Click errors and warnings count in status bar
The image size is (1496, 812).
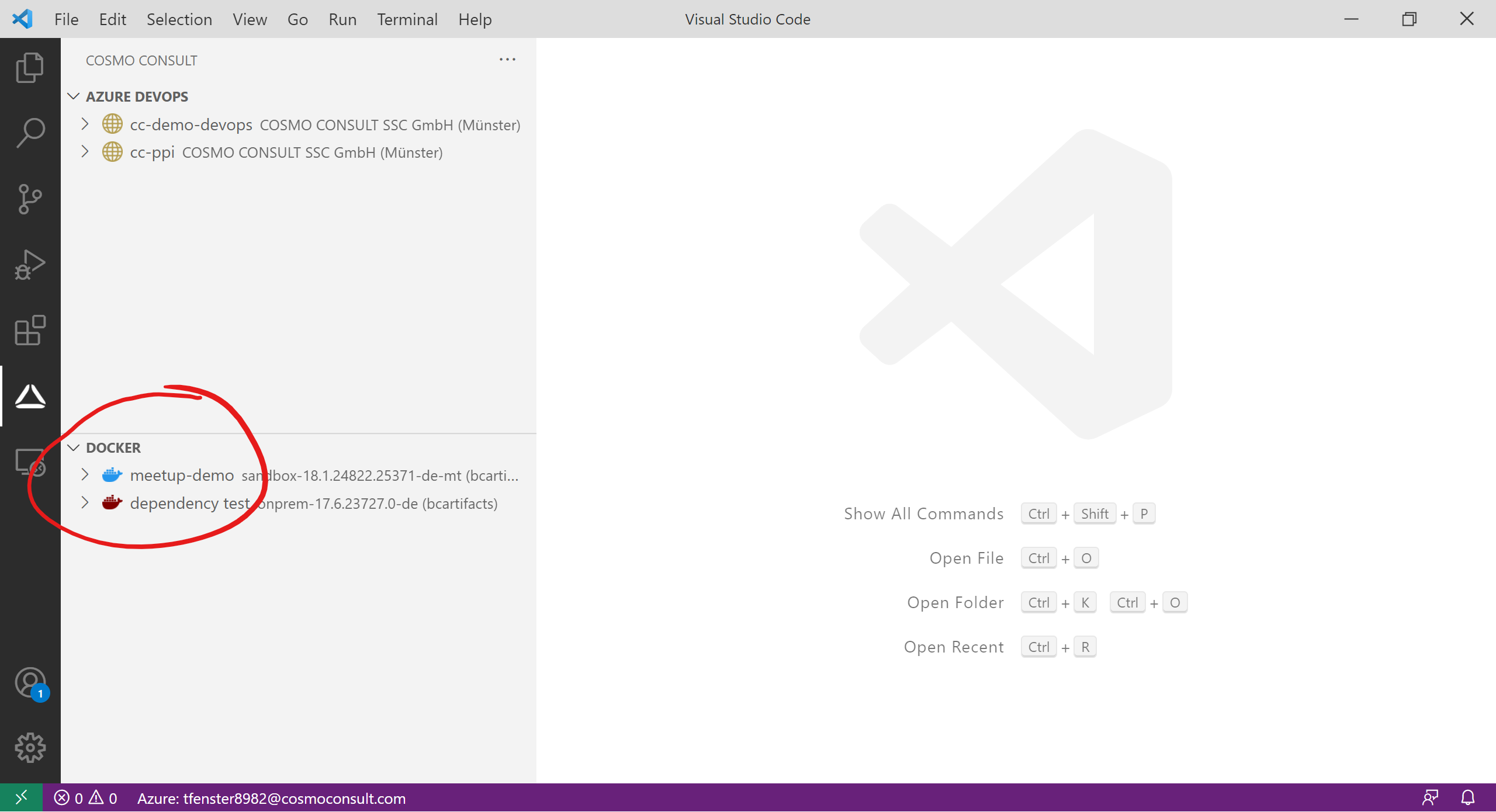point(86,798)
